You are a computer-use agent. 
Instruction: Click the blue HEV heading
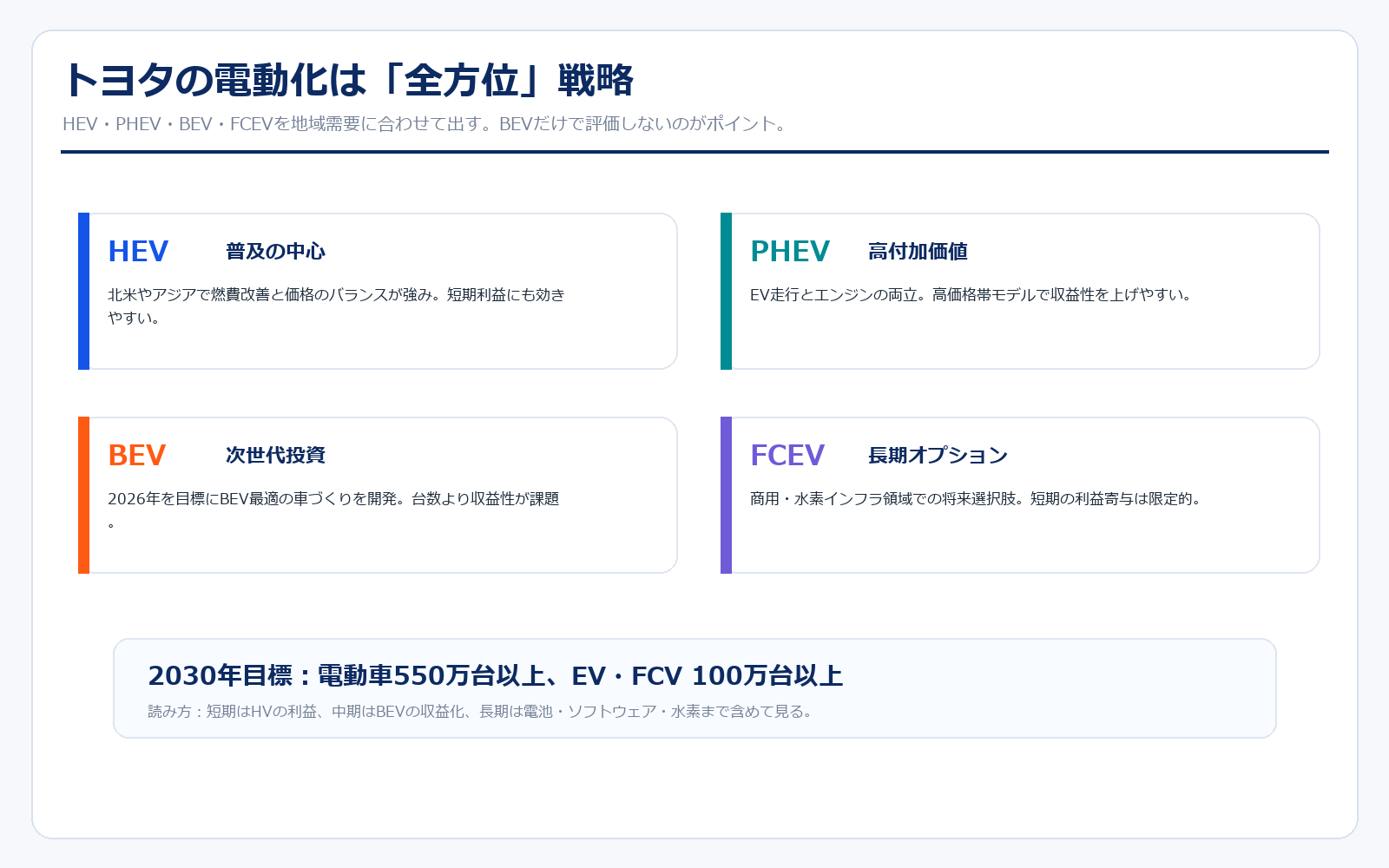(138, 251)
